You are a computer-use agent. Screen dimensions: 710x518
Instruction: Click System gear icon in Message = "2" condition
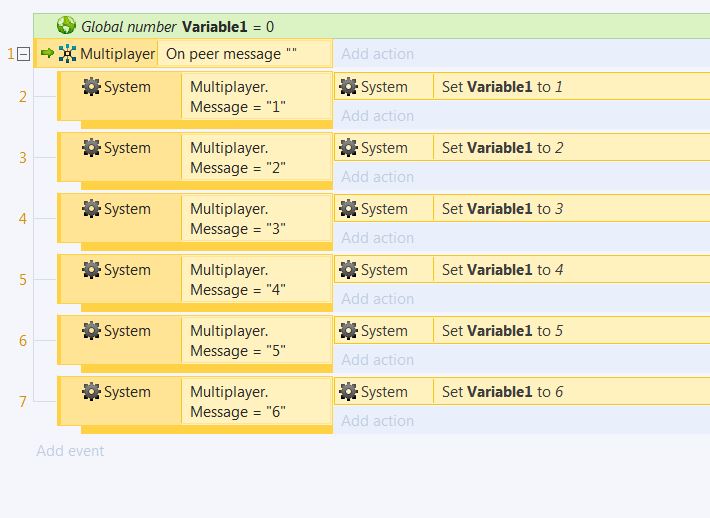tap(91, 148)
